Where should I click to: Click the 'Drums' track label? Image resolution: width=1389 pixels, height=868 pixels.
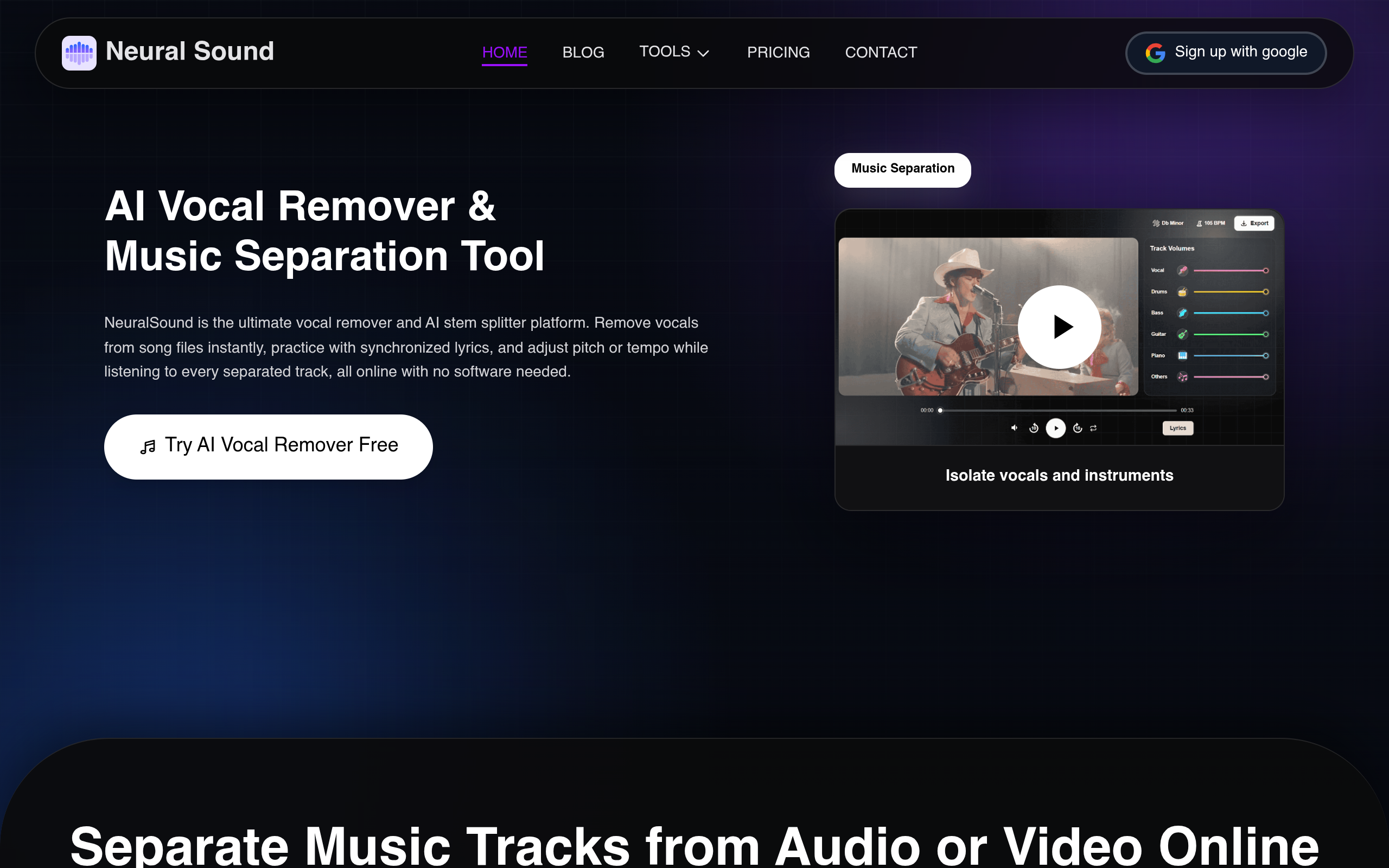tap(1159, 292)
